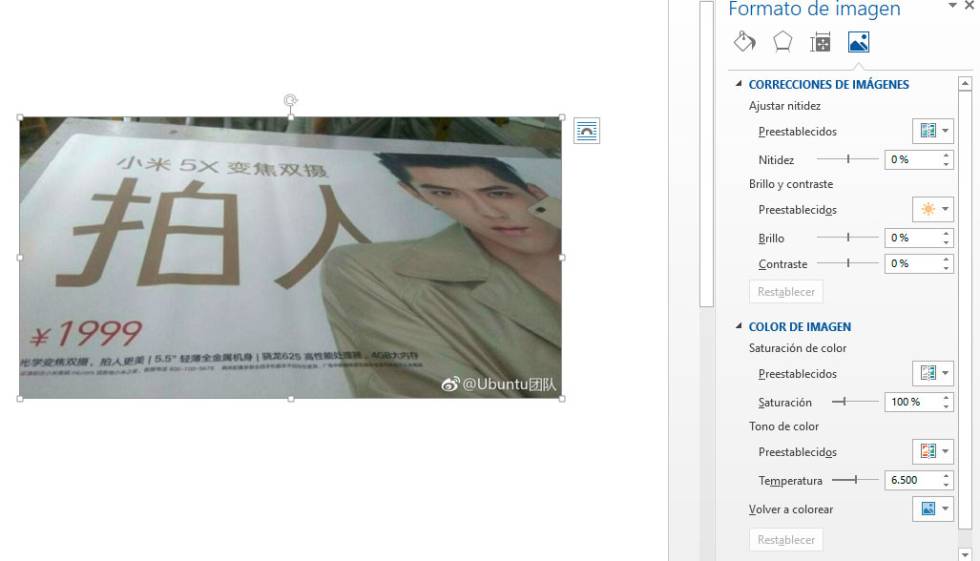980x561 pixels.
Task: Open the saturation Preestablecidos dropdown
Action: tap(932, 373)
